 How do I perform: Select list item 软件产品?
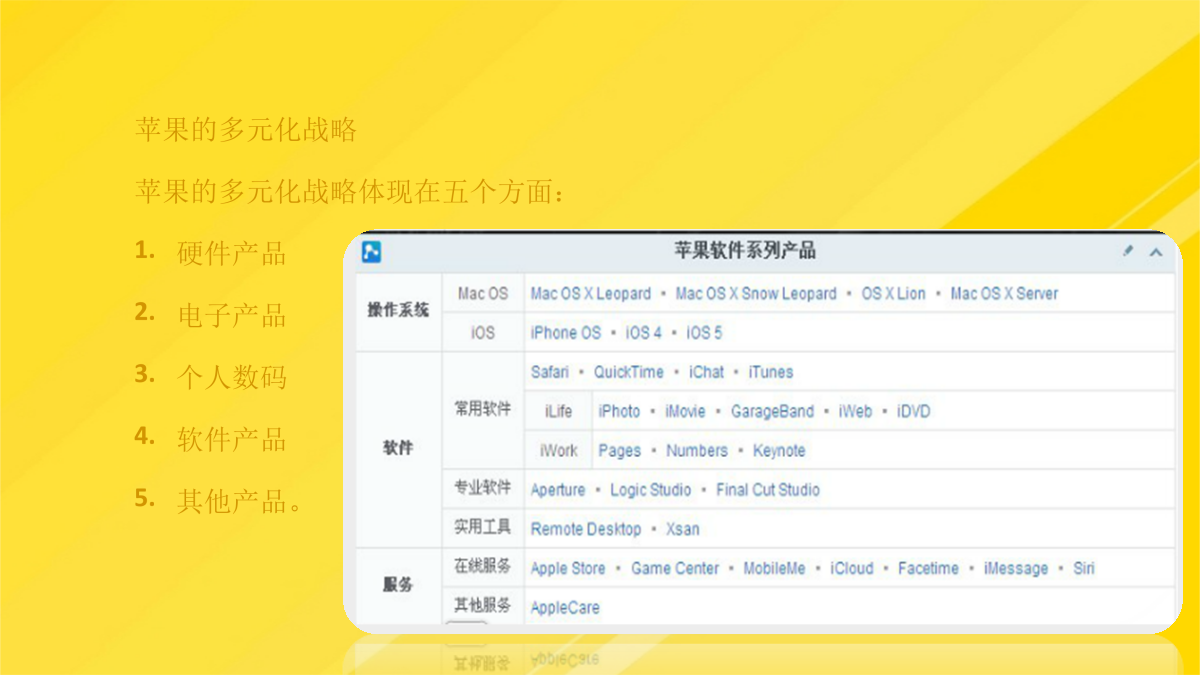(232, 439)
